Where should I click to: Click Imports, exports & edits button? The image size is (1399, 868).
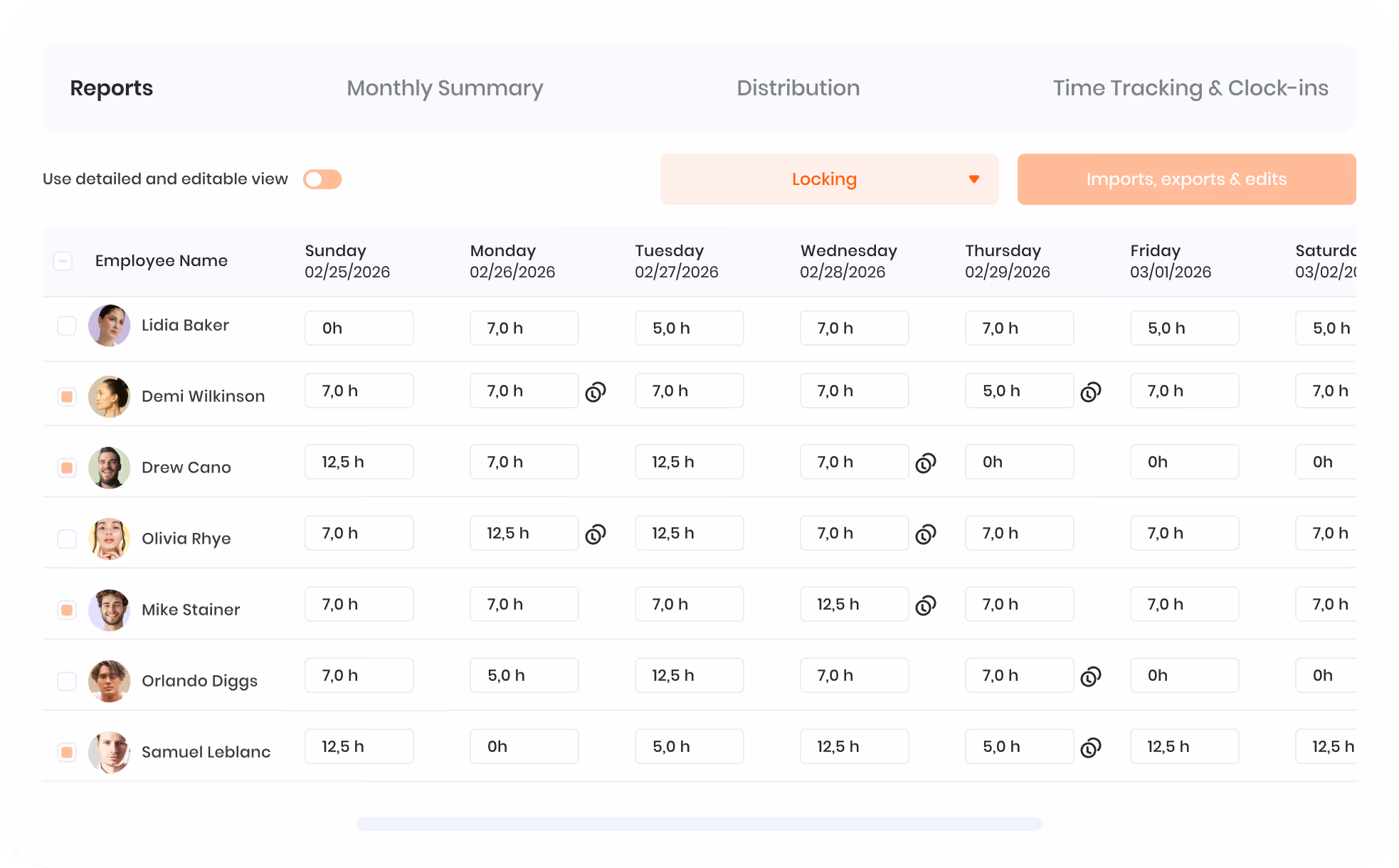point(1187,179)
